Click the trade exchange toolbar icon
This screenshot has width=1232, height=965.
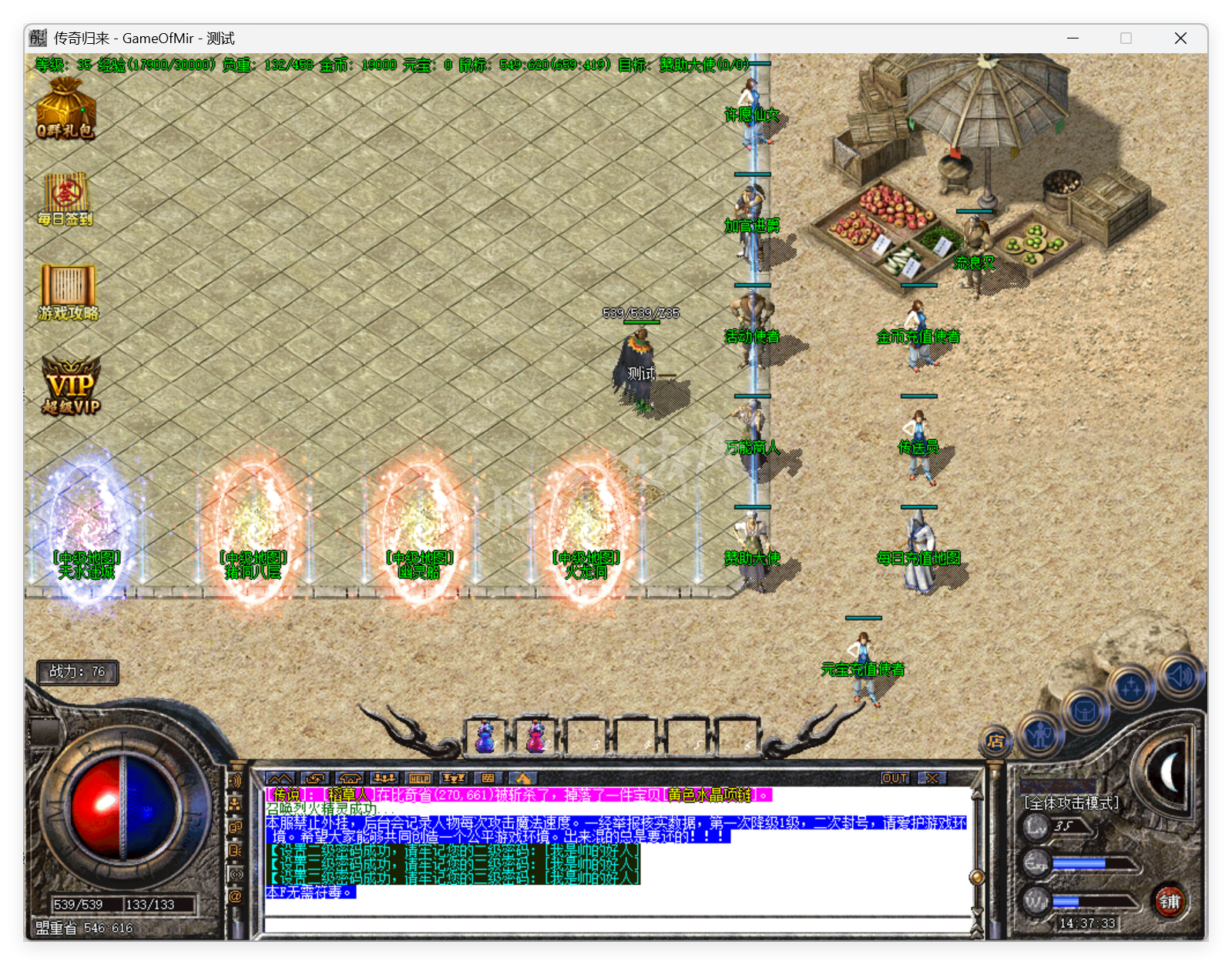click(315, 778)
